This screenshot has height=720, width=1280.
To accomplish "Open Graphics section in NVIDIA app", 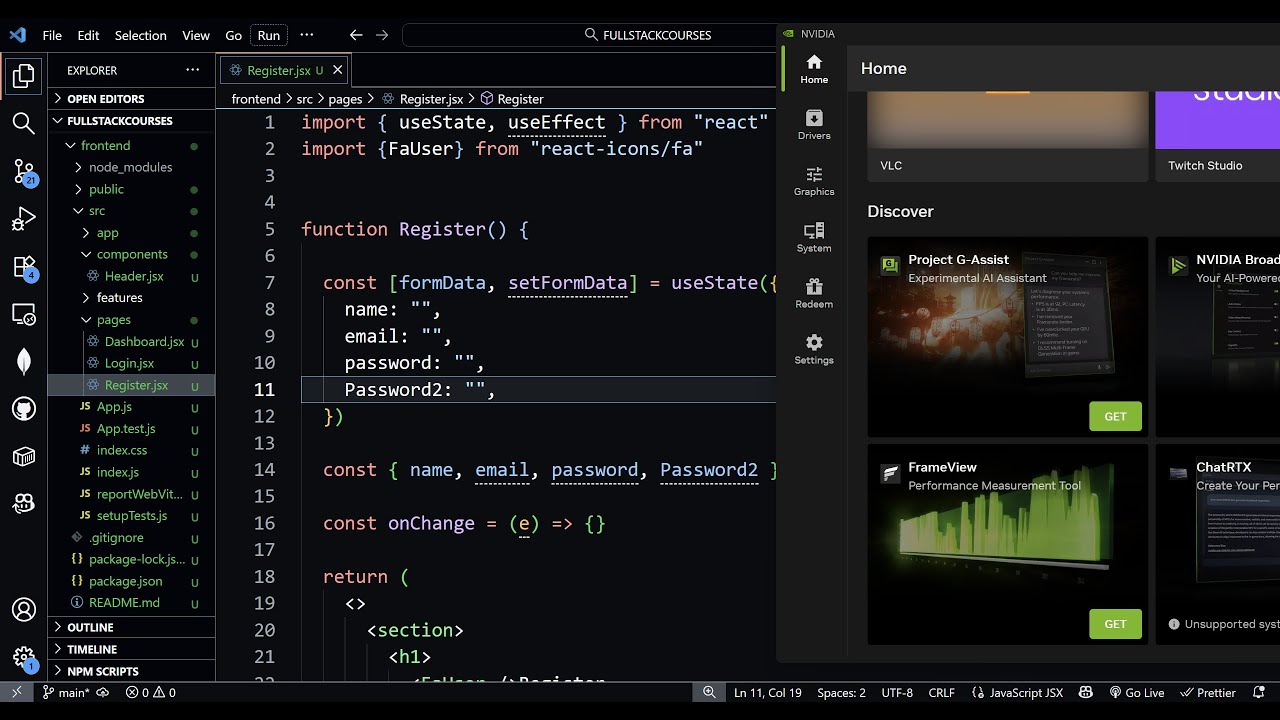I will (x=814, y=181).
